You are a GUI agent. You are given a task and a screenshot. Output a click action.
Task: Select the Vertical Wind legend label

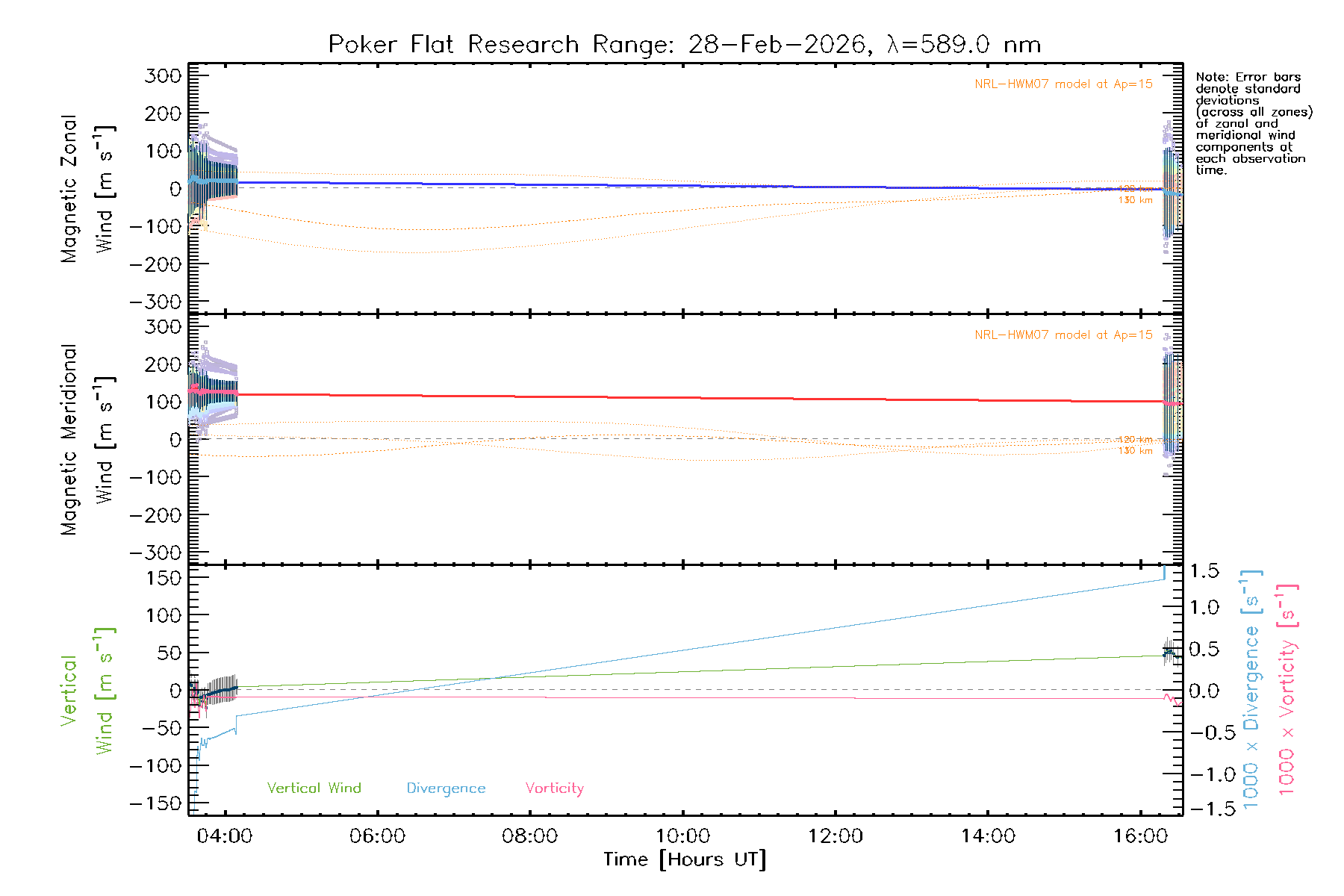[x=314, y=788]
